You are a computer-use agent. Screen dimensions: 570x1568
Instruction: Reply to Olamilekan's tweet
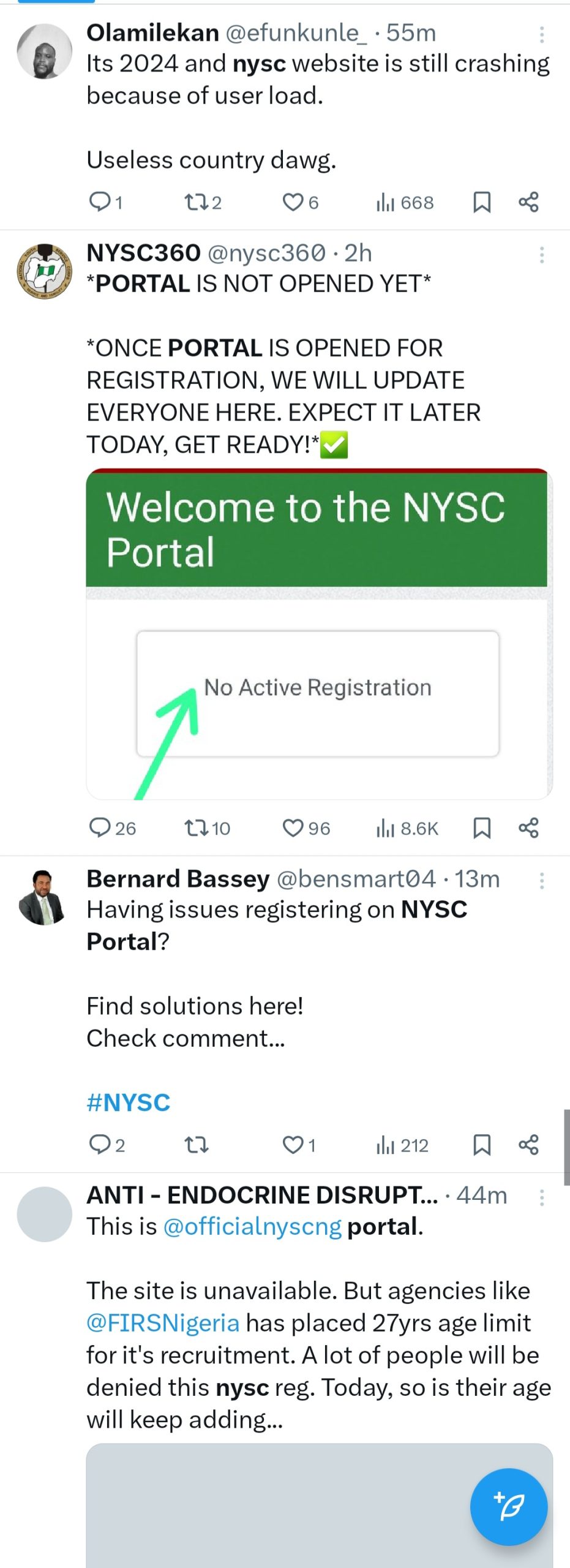click(100, 202)
